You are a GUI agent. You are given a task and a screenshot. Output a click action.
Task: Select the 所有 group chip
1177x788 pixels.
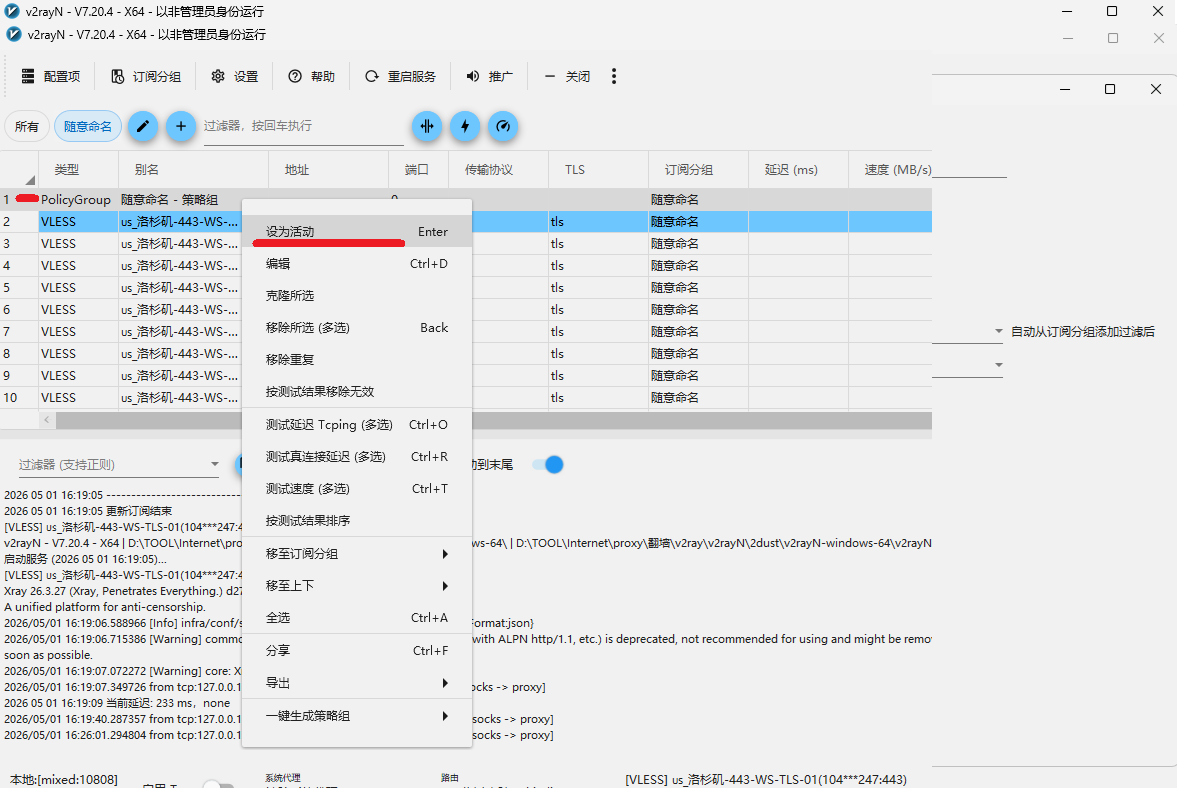point(27,126)
